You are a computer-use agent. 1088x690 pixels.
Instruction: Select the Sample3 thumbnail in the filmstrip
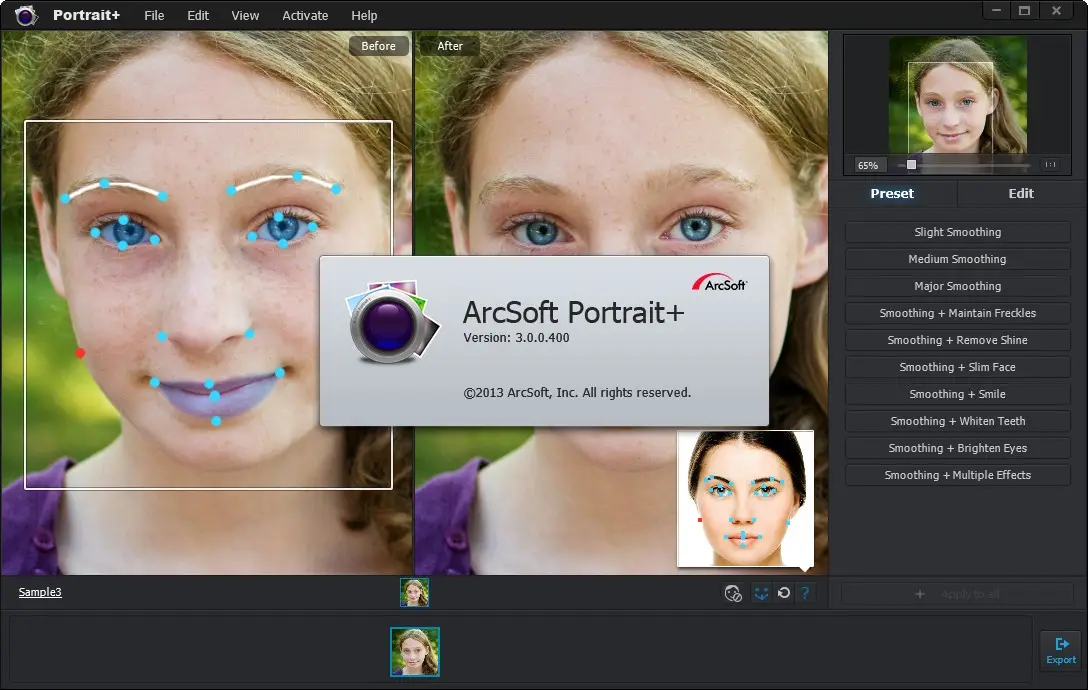(x=414, y=652)
